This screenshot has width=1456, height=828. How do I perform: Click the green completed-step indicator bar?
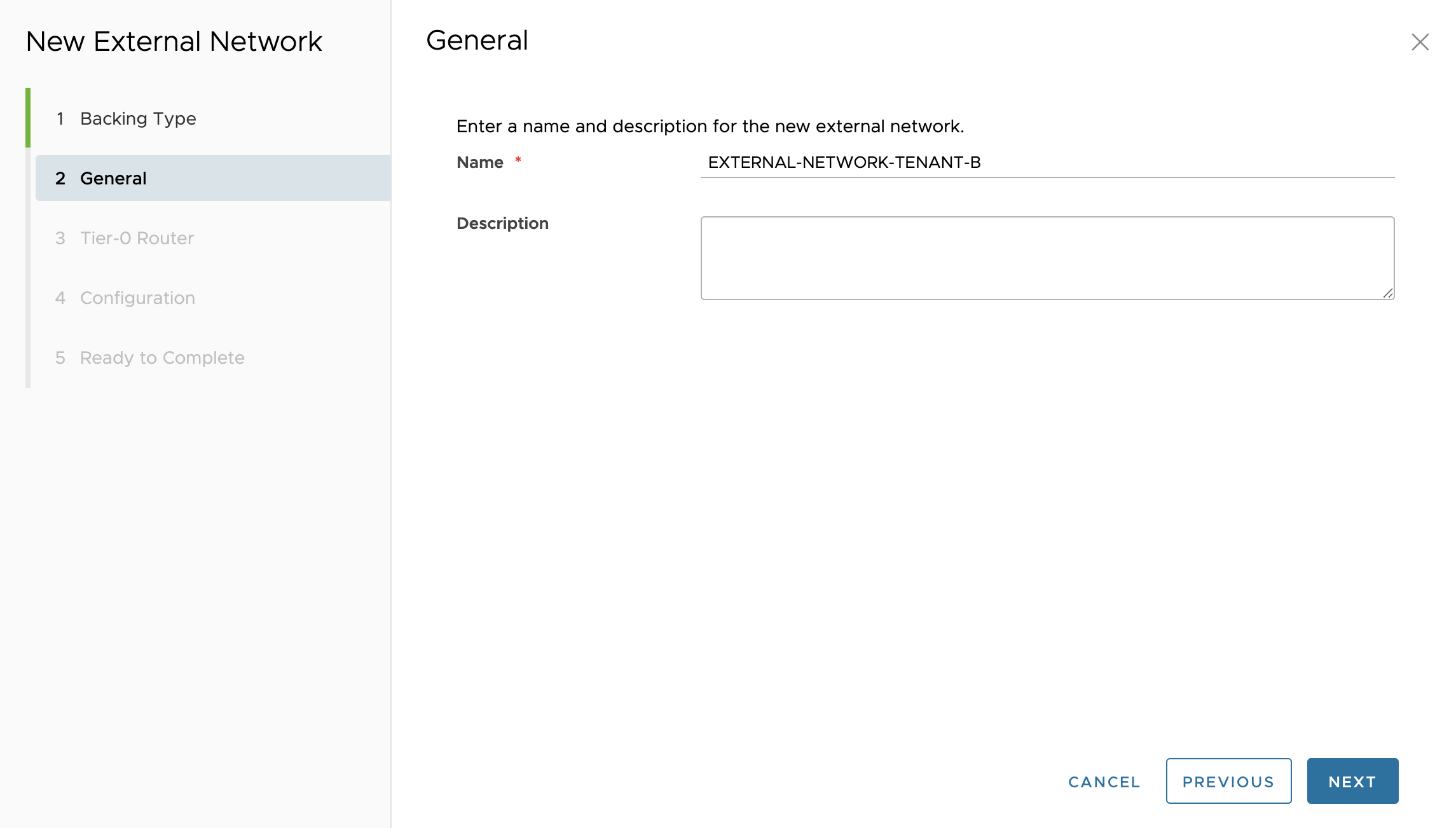point(28,118)
